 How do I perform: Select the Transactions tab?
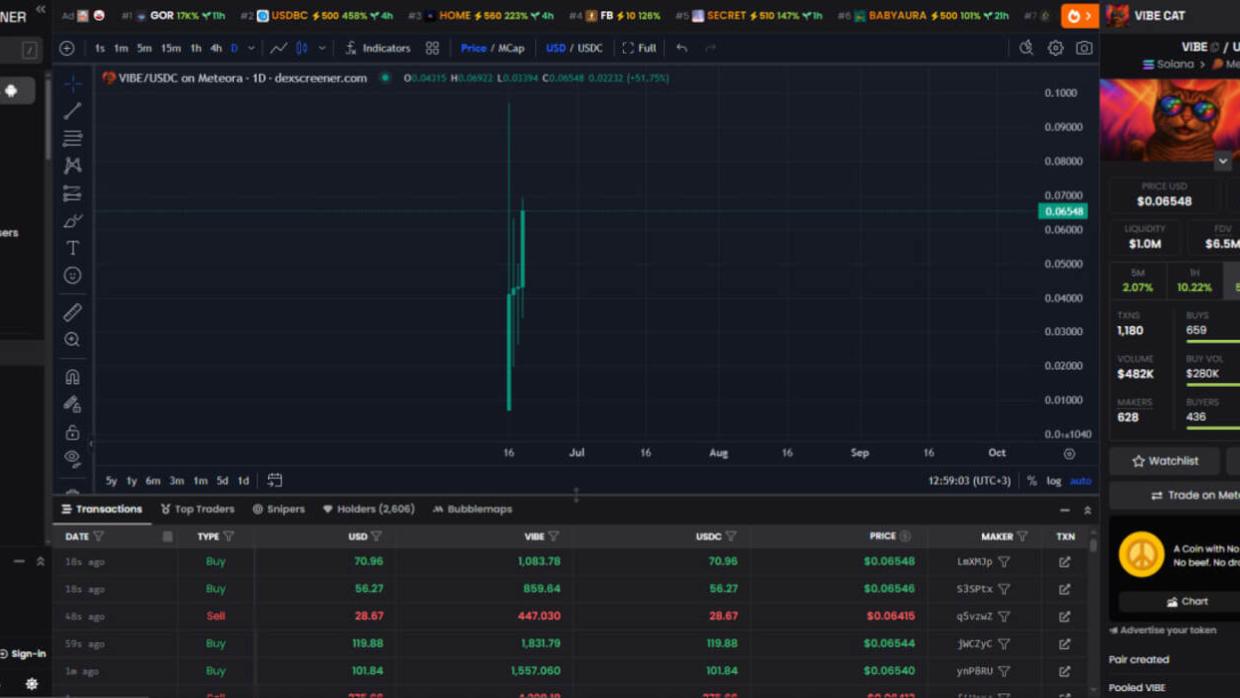(x=101, y=509)
